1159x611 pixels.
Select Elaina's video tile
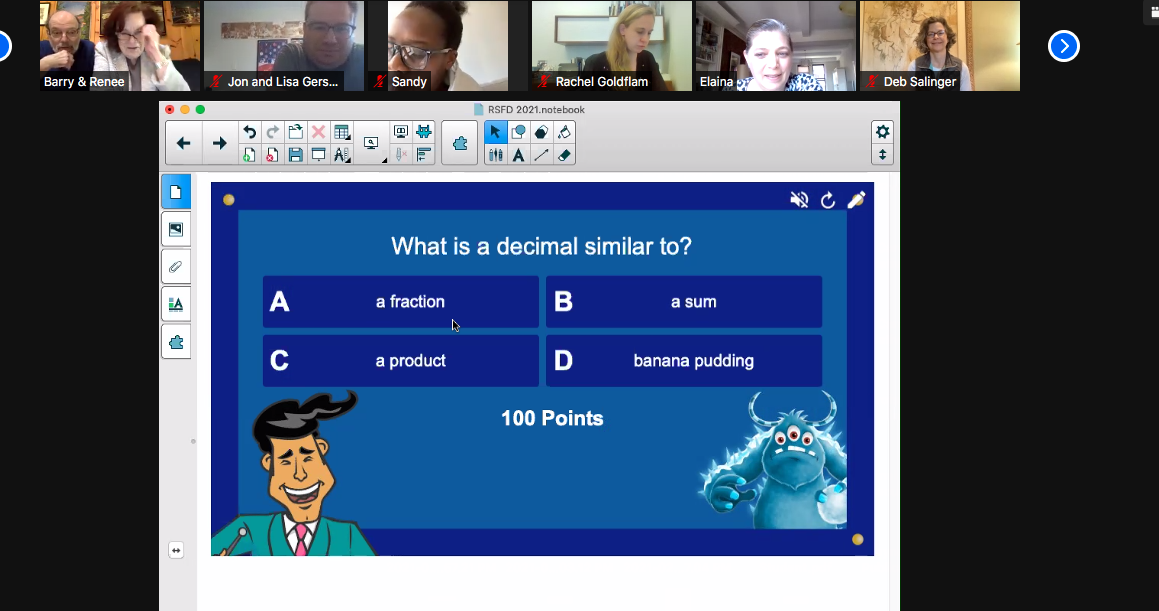[776, 46]
